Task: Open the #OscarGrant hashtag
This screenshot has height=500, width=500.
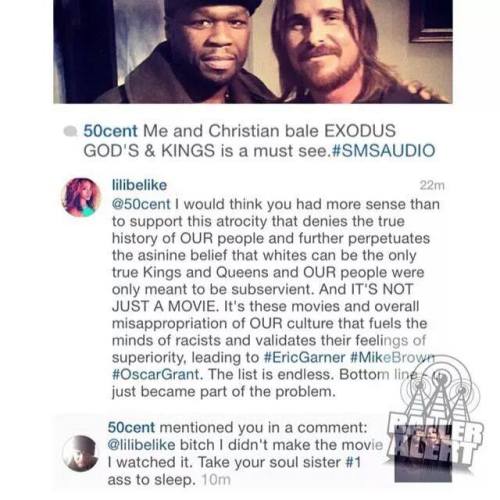Action: [x=156, y=374]
